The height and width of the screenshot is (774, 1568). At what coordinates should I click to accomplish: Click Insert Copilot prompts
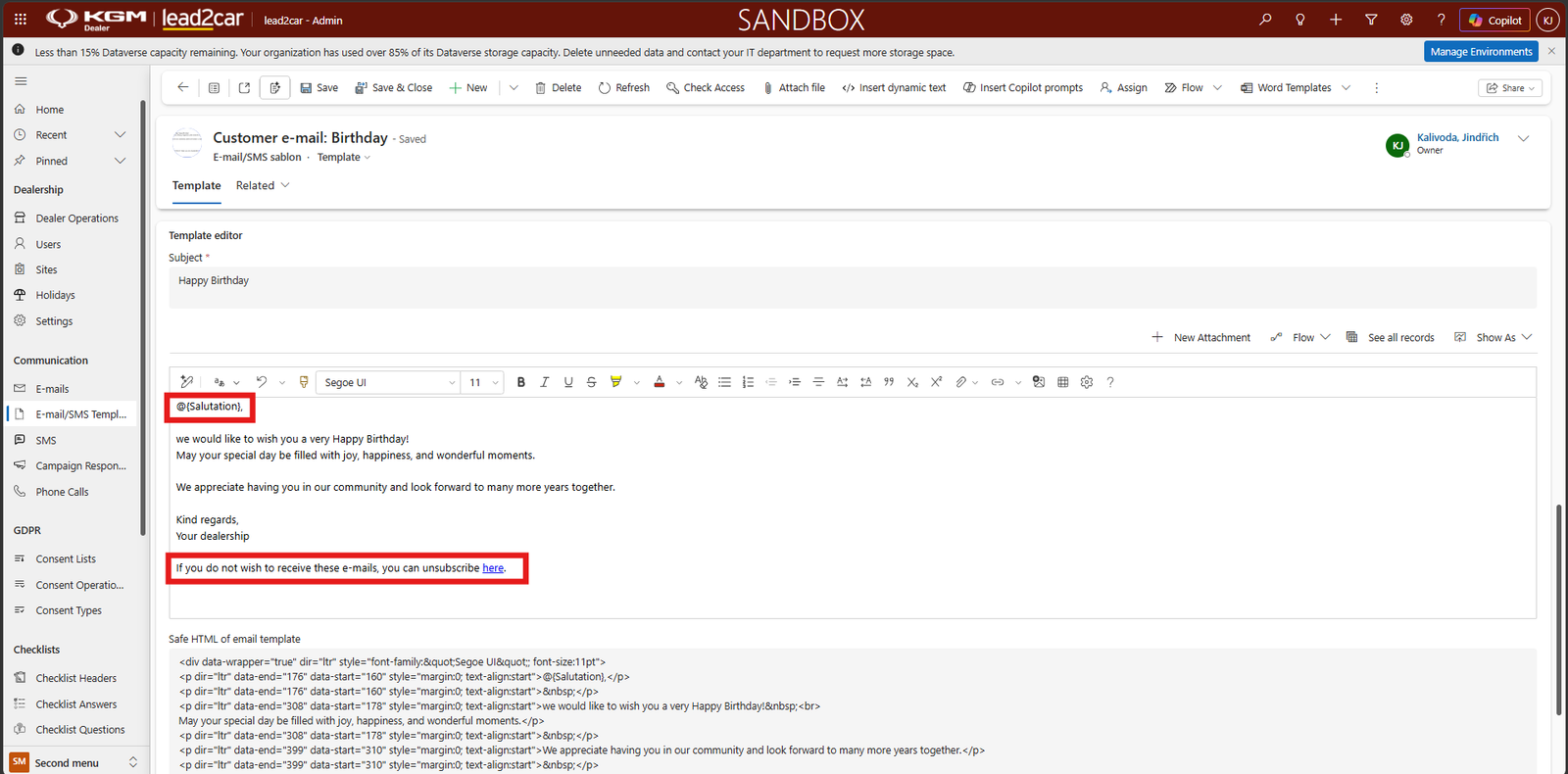[1022, 88]
